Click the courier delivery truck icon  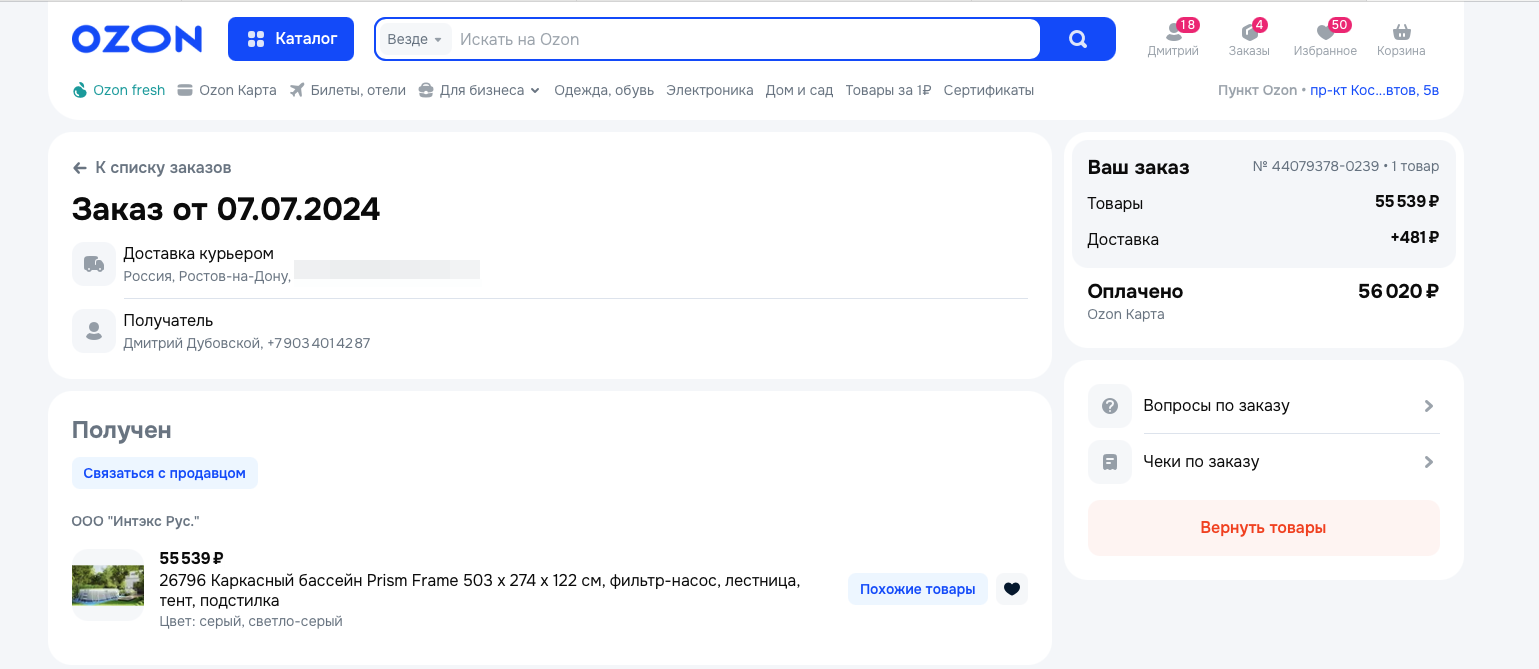(94, 264)
